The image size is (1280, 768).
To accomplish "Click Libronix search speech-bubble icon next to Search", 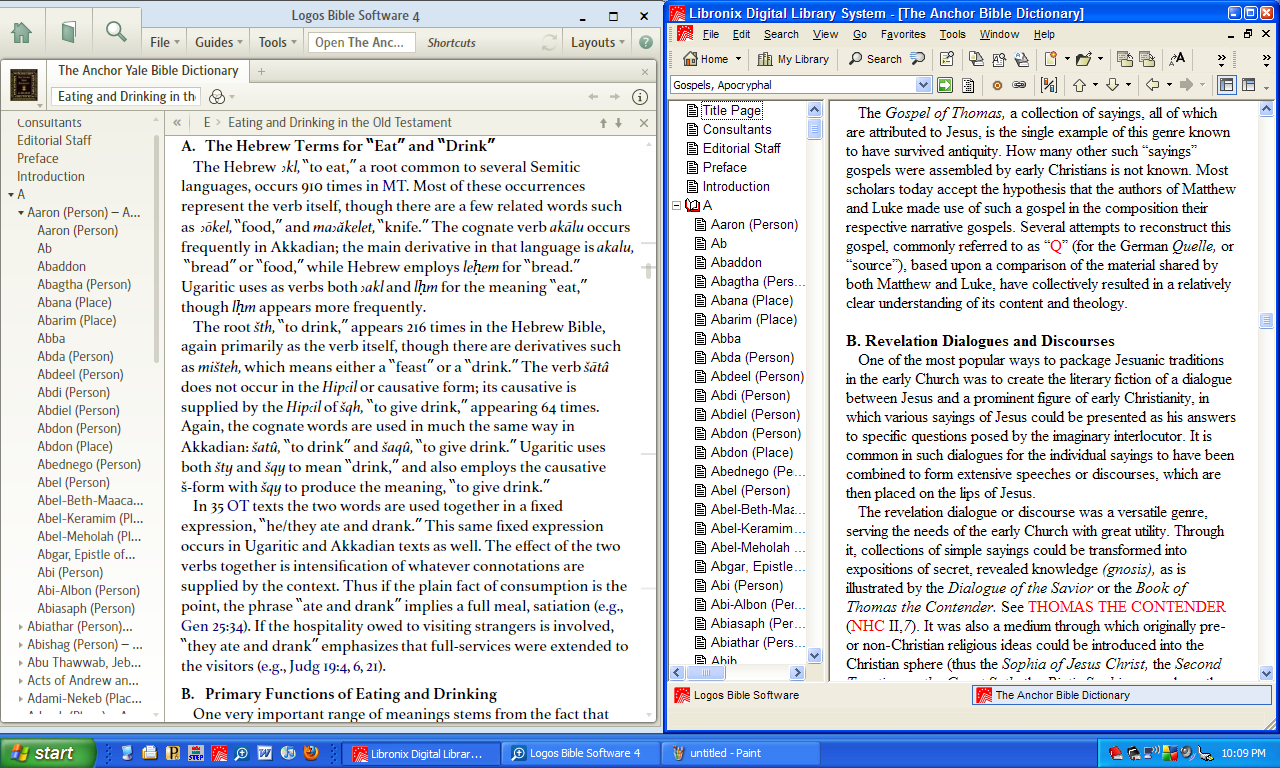I will (917, 59).
